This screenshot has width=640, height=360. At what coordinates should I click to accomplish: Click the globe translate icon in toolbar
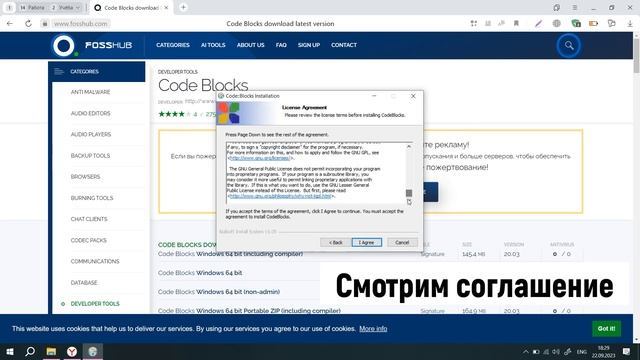[557, 24]
